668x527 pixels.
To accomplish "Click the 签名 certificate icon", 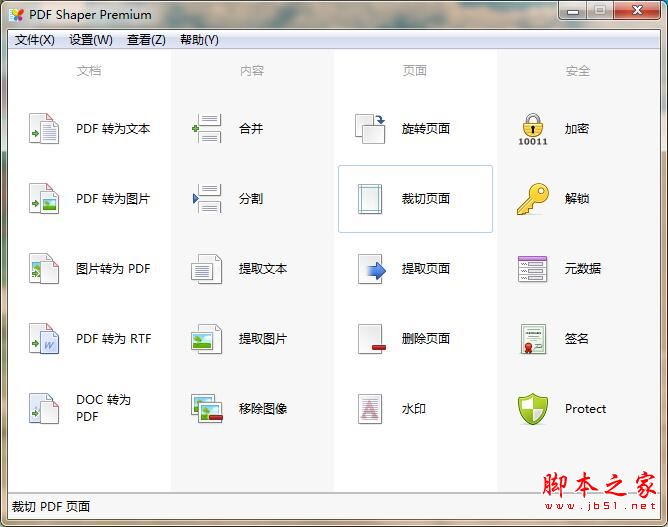I will pyautogui.click(x=533, y=339).
